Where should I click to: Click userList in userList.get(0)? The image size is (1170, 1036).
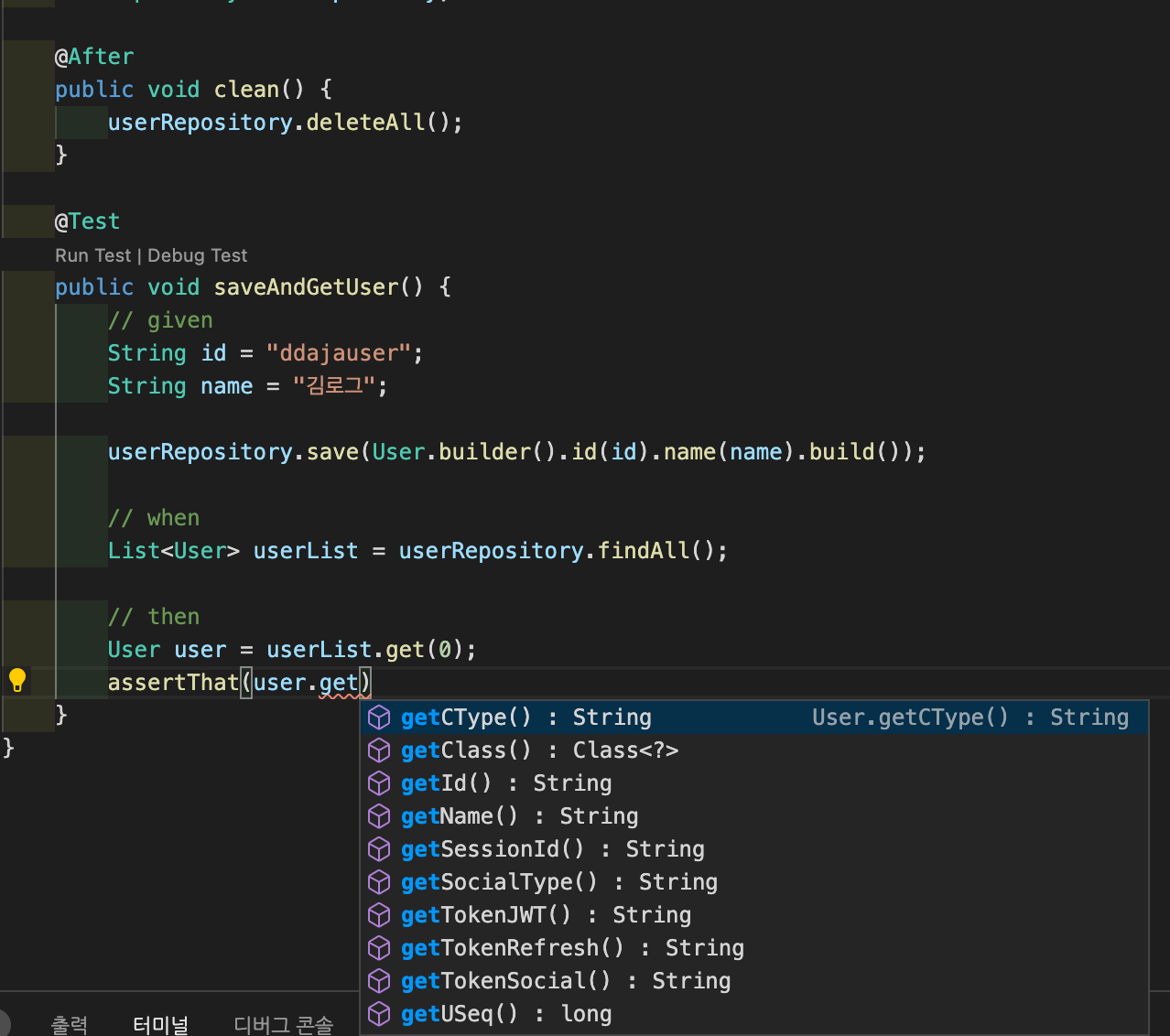(x=320, y=650)
